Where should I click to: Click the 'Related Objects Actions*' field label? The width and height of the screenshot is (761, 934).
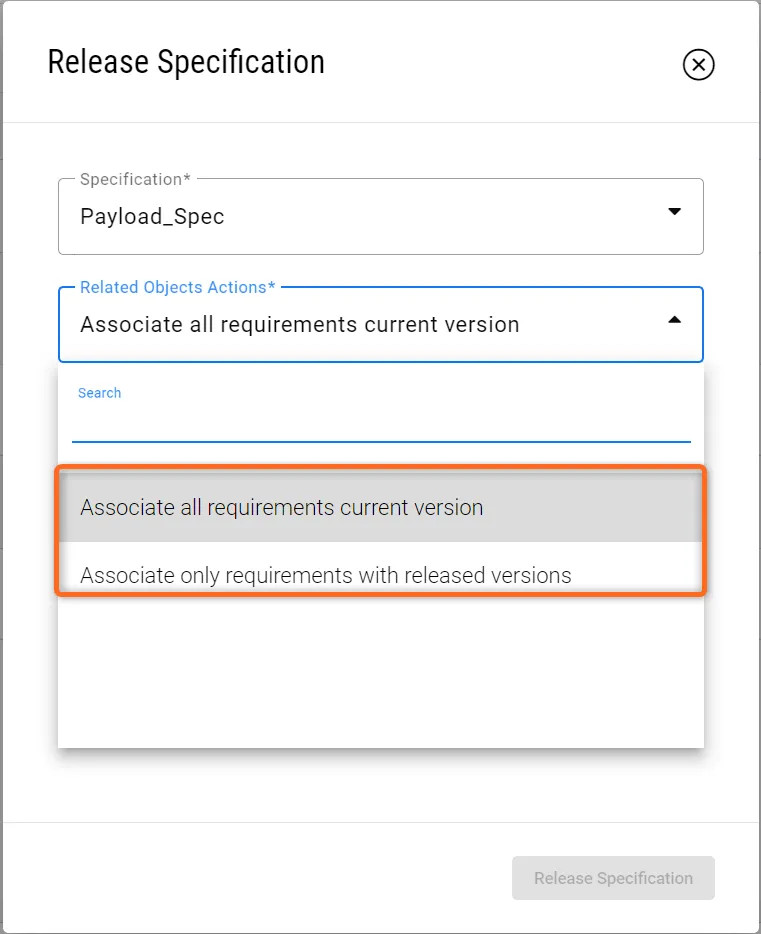click(177, 287)
